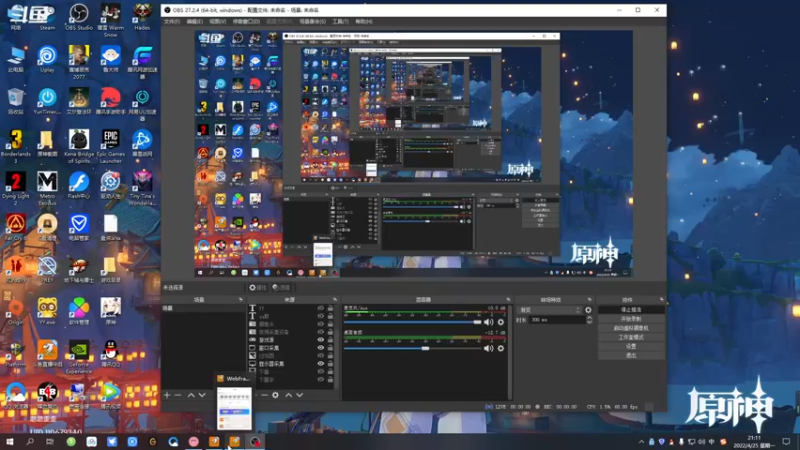This screenshot has height=450, width=800.
Task: Open taskbar search magnifier
Action: click(30, 442)
